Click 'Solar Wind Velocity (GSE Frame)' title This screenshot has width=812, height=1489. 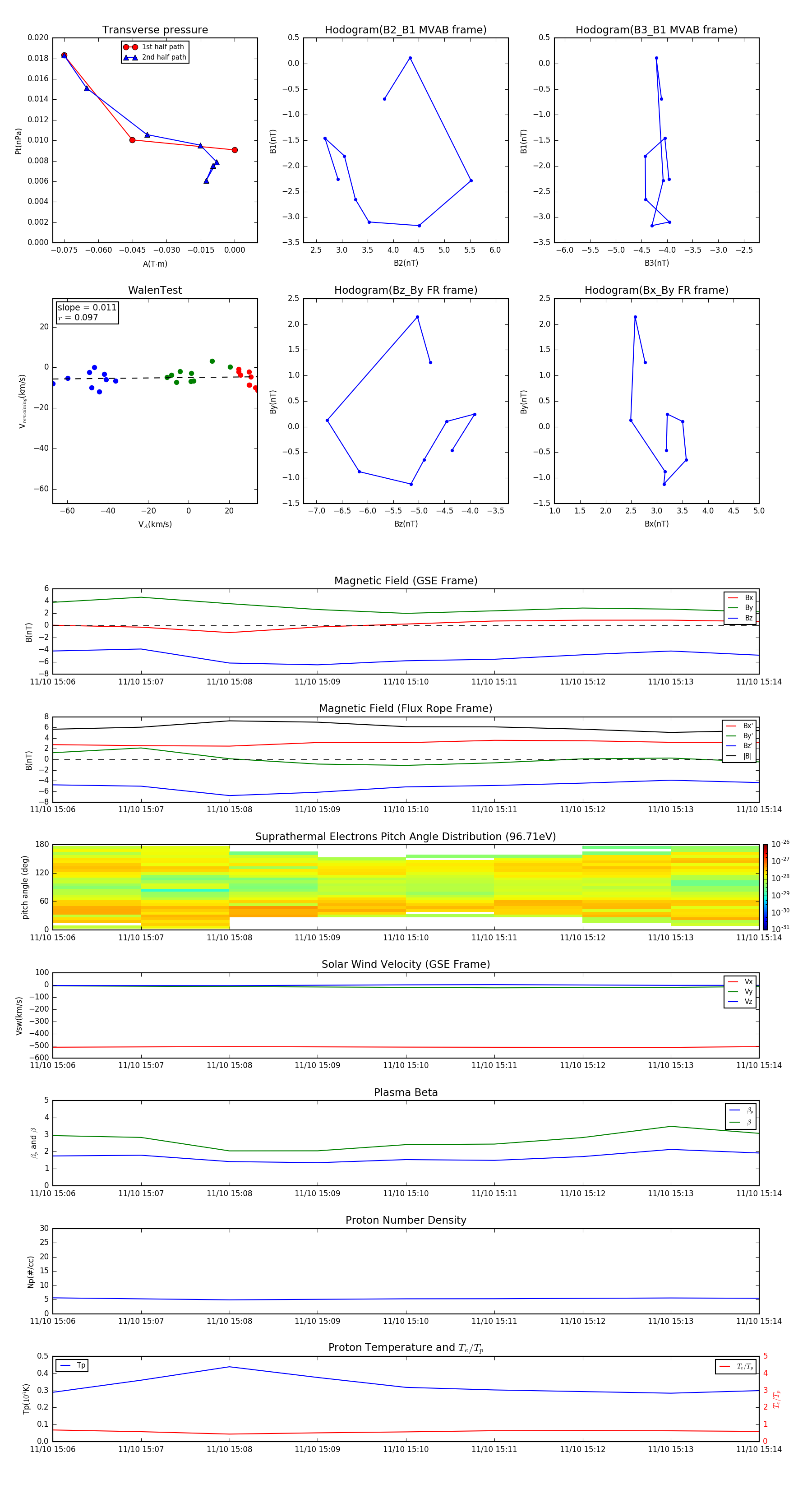406,965
